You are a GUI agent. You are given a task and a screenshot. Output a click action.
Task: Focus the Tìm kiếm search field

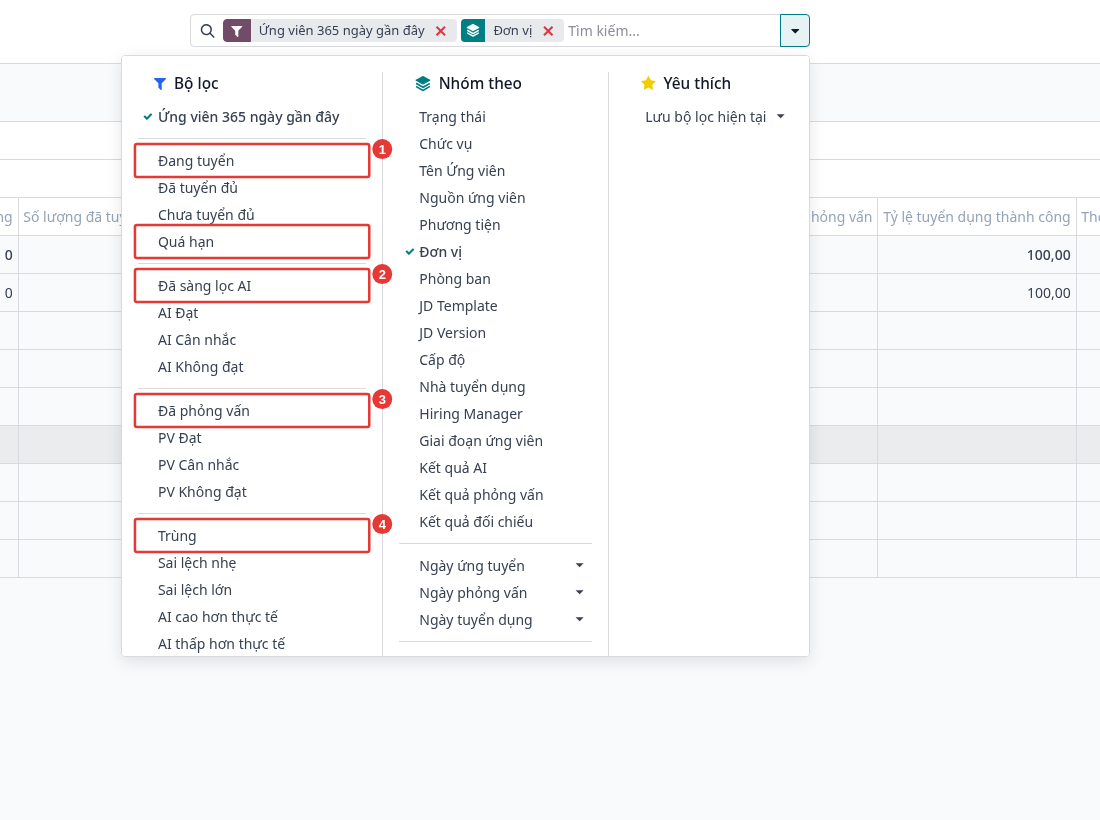[670, 31]
